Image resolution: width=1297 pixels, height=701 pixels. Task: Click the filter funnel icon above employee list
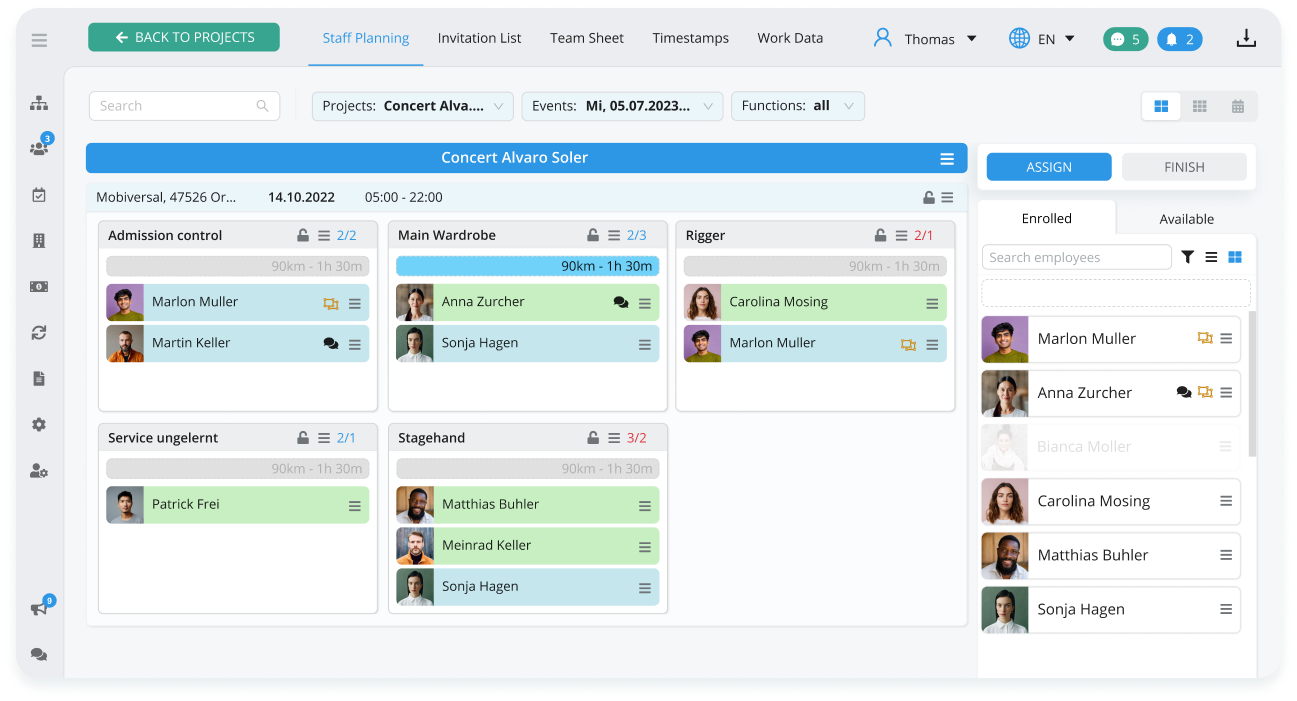[x=1188, y=257]
